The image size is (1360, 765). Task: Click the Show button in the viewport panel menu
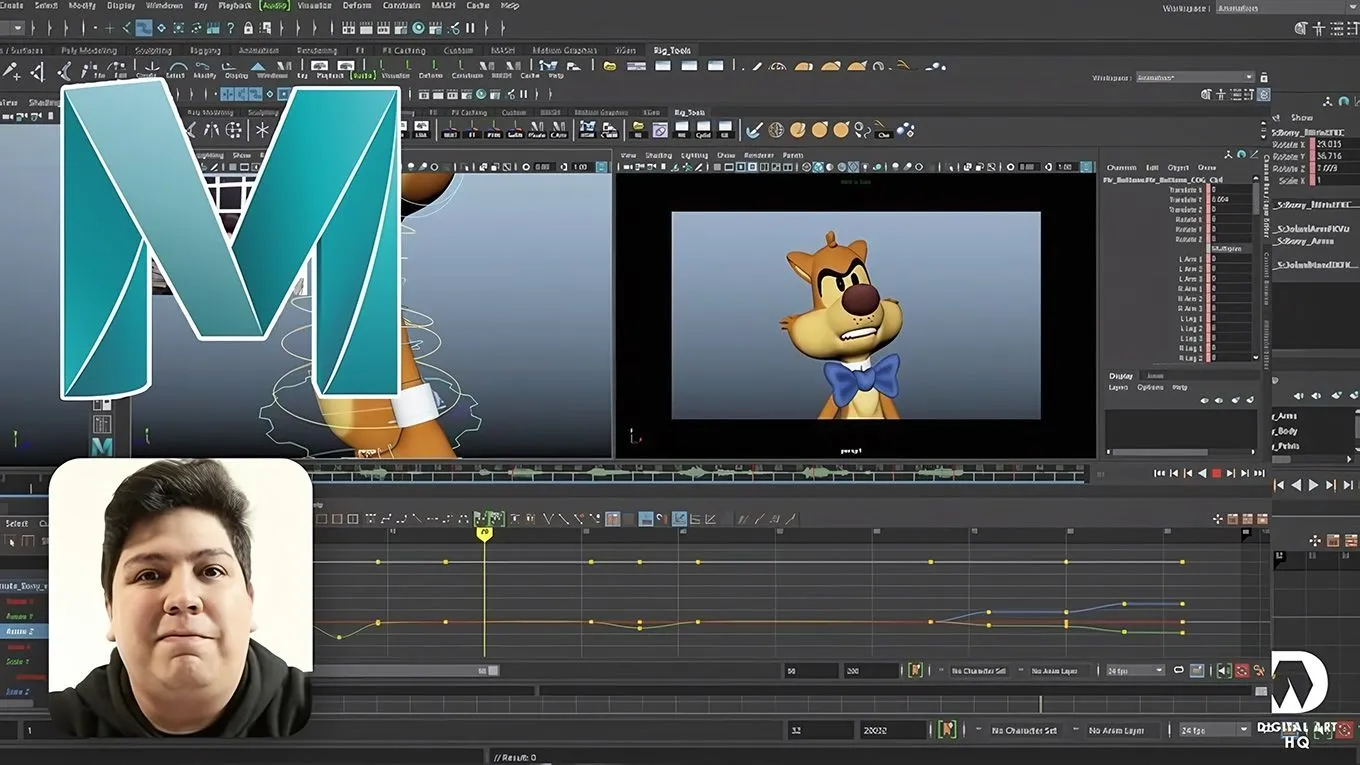click(725, 155)
